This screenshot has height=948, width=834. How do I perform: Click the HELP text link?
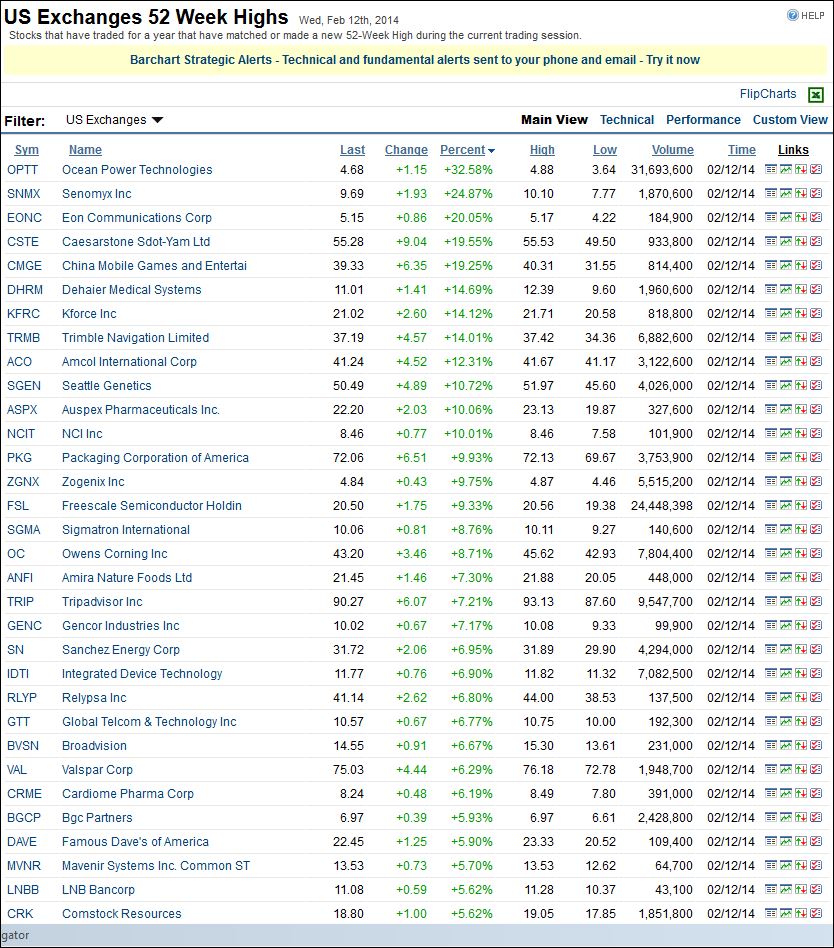click(813, 16)
